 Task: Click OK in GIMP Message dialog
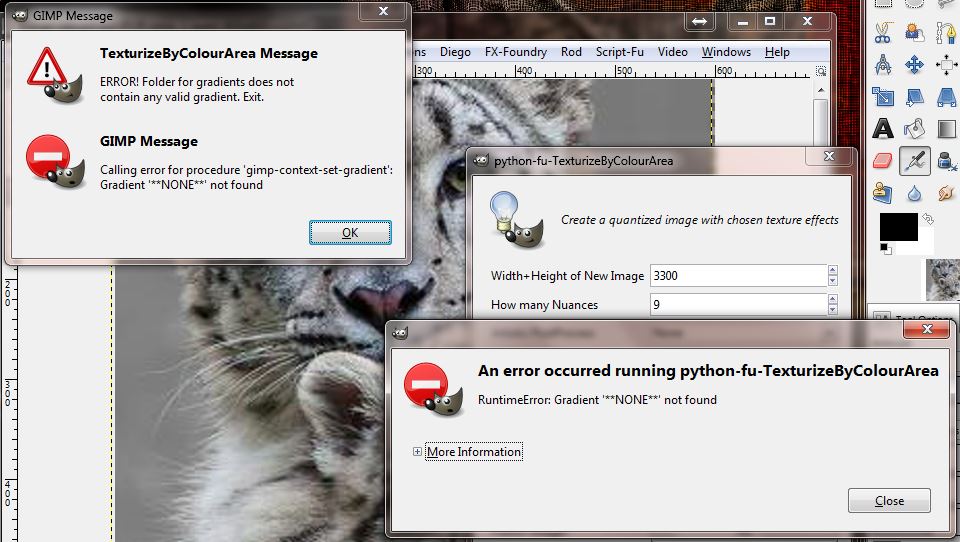point(350,233)
